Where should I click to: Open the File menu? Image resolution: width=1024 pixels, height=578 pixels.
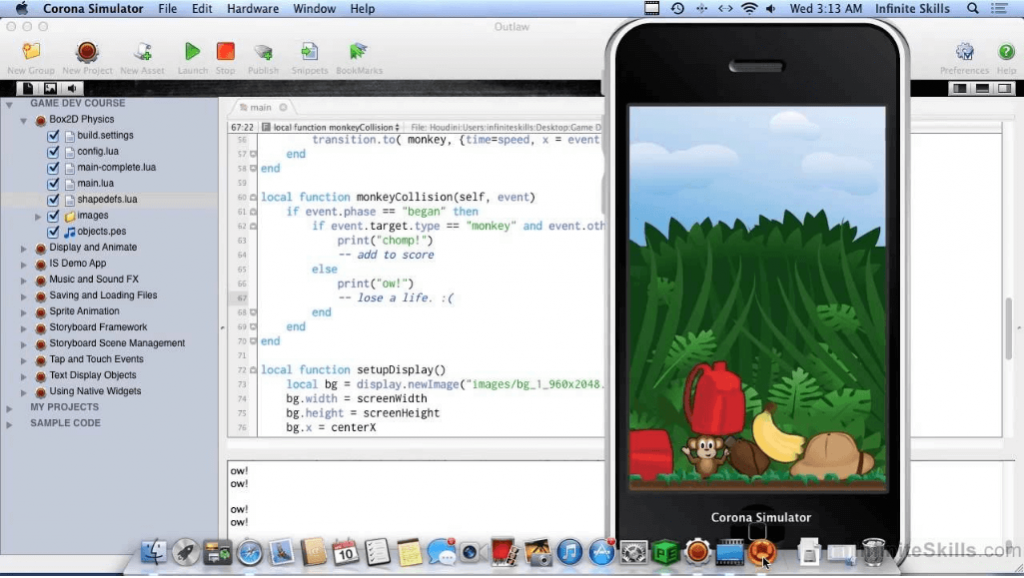[167, 8]
